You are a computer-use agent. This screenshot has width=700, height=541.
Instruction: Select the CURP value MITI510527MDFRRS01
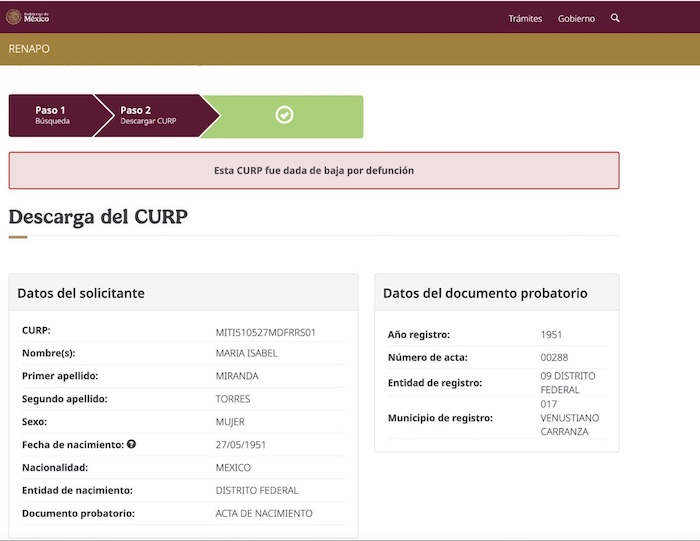click(265, 331)
